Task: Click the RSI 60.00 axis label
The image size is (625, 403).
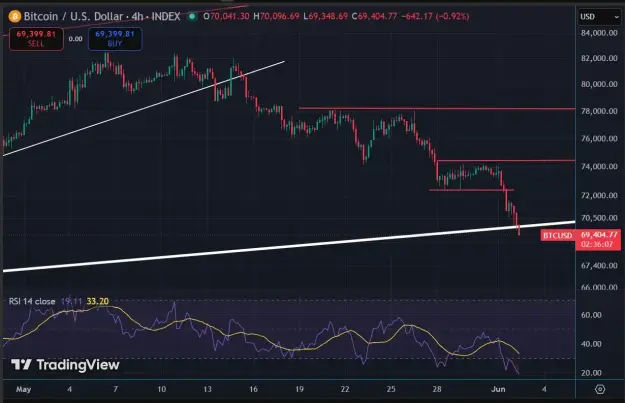Action: [x=591, y=315]
